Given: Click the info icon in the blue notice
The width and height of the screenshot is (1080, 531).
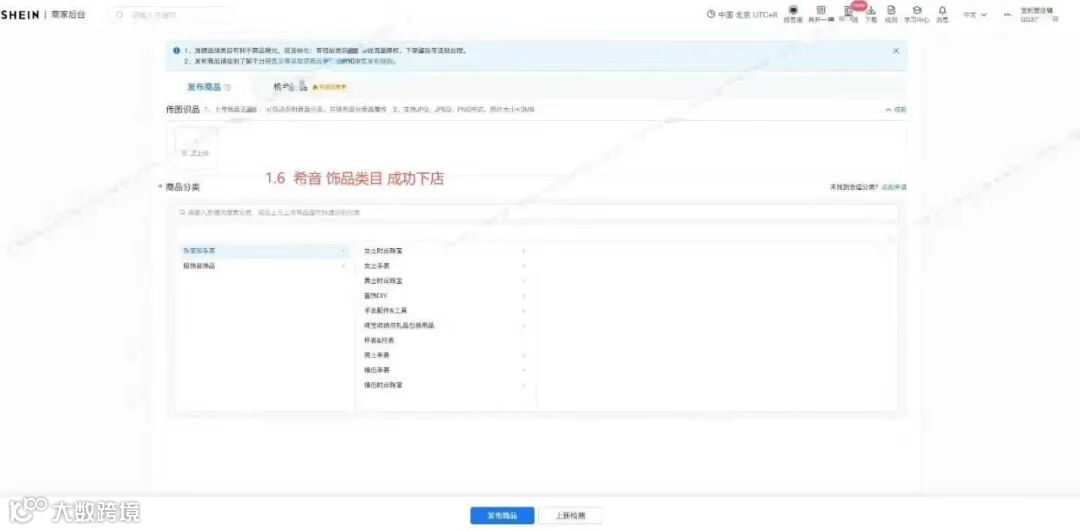Looking at the screenshot, I should [177, 51].
